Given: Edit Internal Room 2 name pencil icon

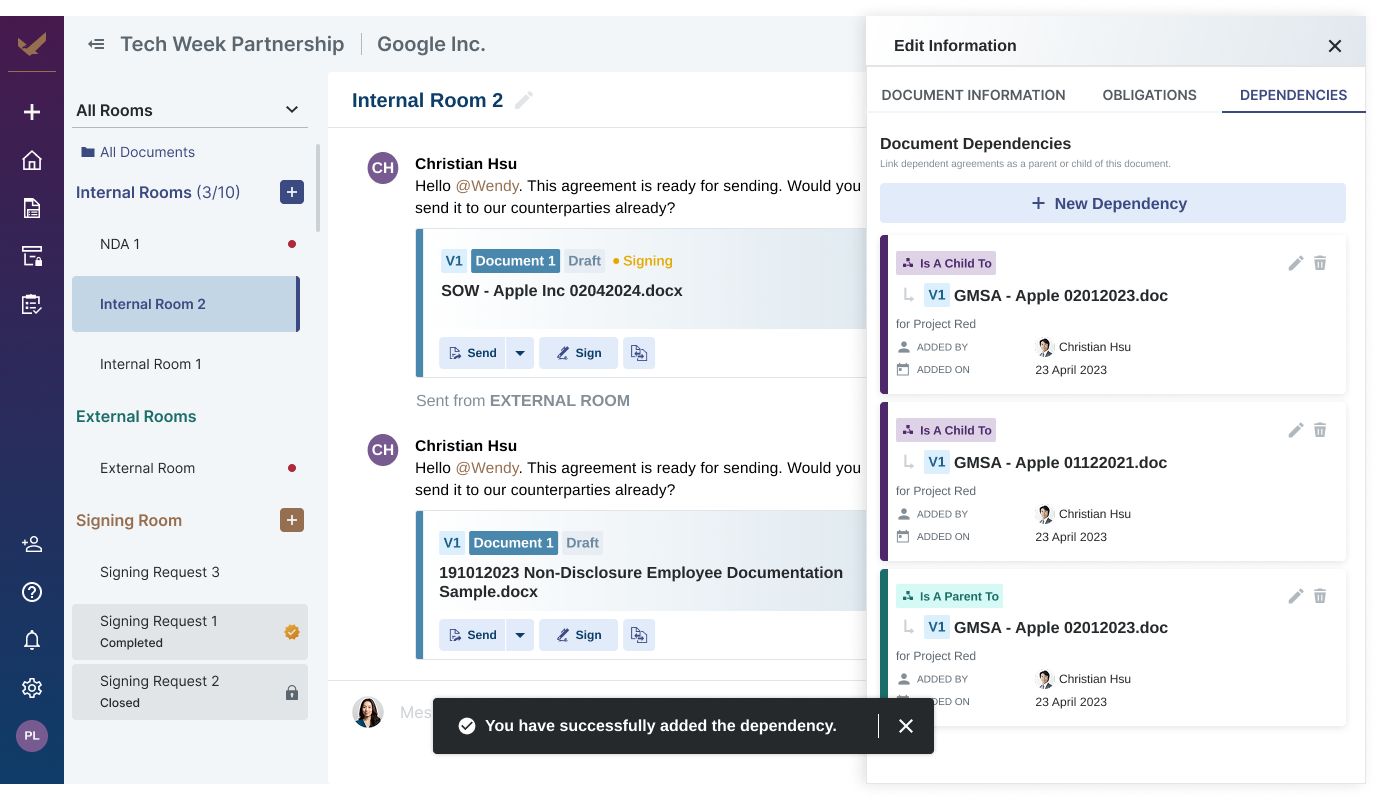Looking at the screenshot, I should point(524,100).
